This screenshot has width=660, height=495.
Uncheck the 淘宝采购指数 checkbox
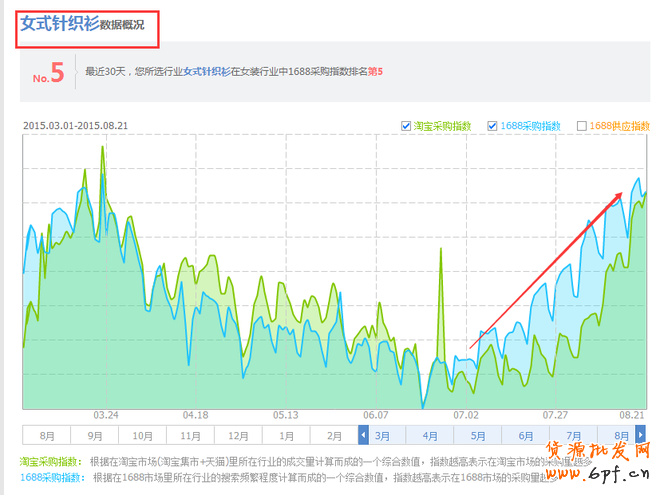406,126
